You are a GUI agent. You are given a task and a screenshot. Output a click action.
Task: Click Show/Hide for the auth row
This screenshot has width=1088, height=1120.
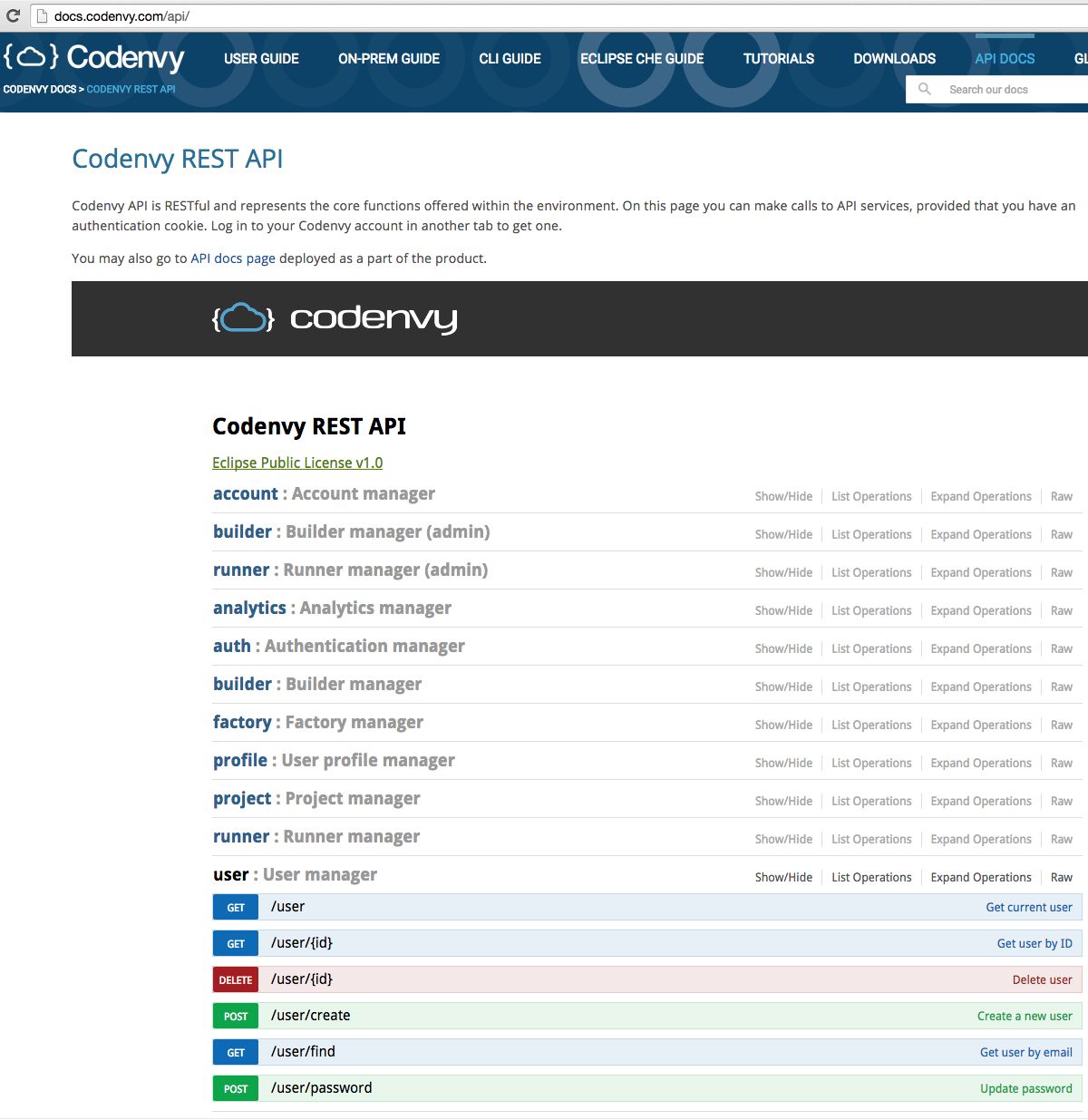pyautogui.click(x=783, y=648)
